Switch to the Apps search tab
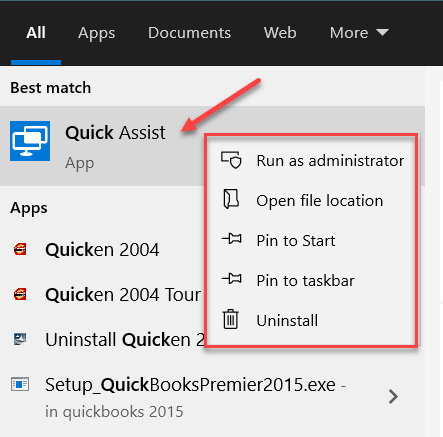 coord(96,33)
